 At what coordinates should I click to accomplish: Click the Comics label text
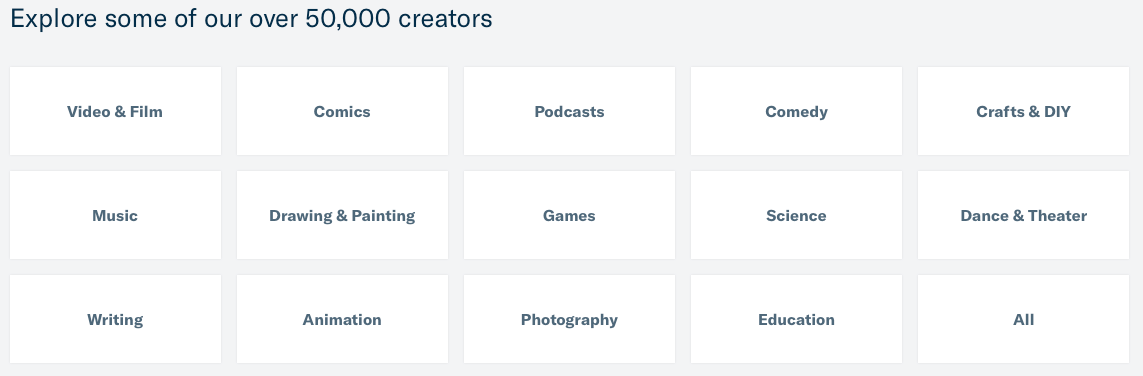342,111
